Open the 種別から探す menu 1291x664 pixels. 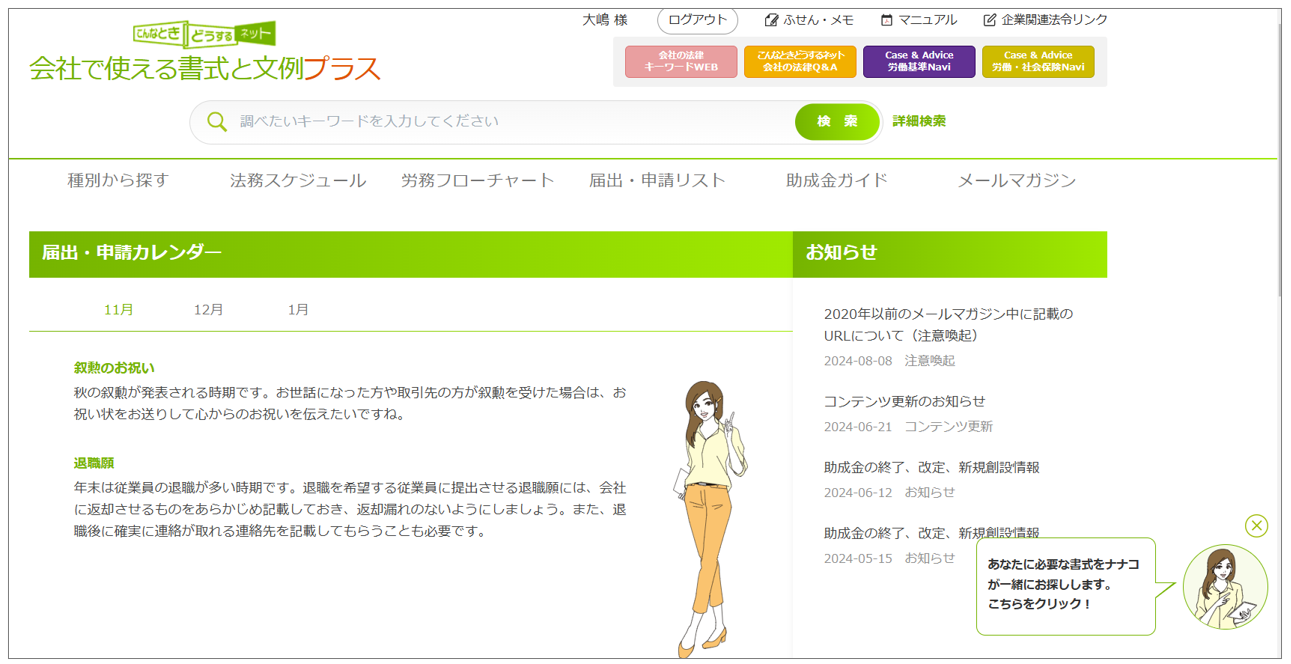(x=118, y=181)
